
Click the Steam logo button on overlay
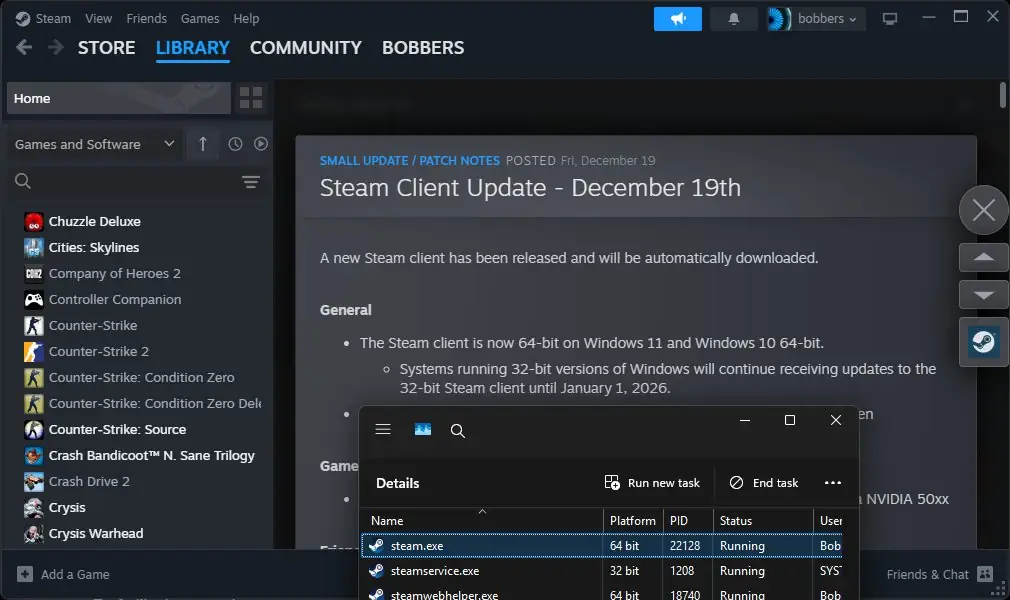click(983, 342)
